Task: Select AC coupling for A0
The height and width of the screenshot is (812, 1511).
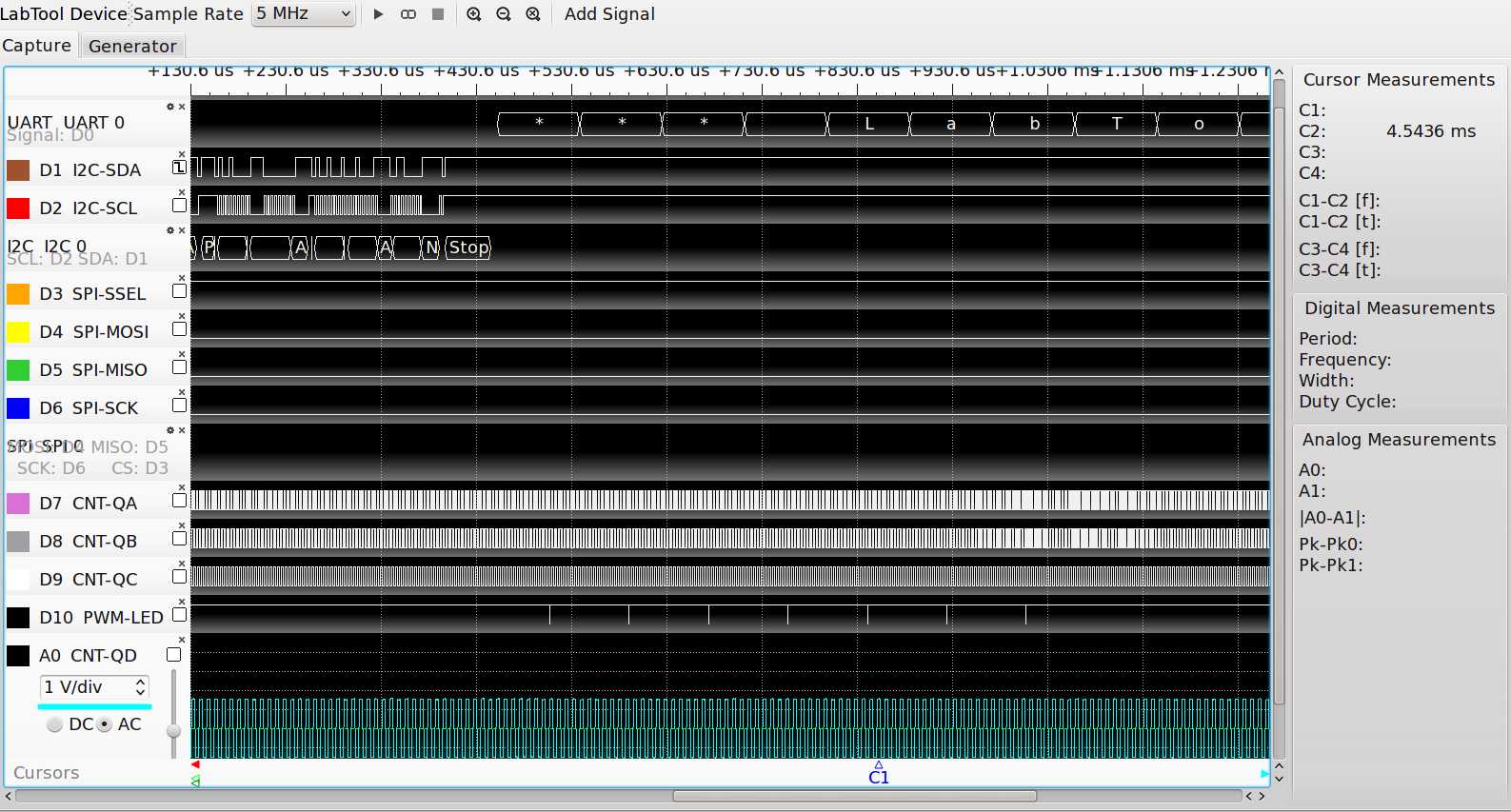Action: point(105,724)
